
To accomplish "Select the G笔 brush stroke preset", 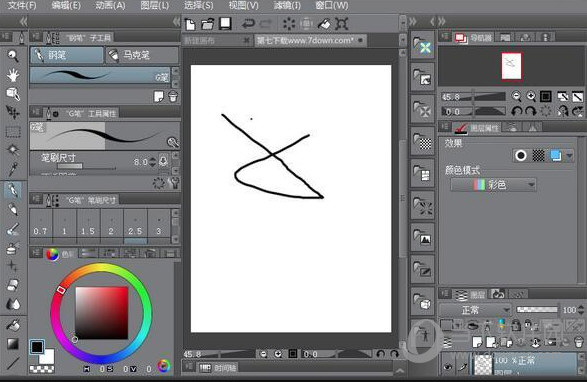I will [100, 75].
